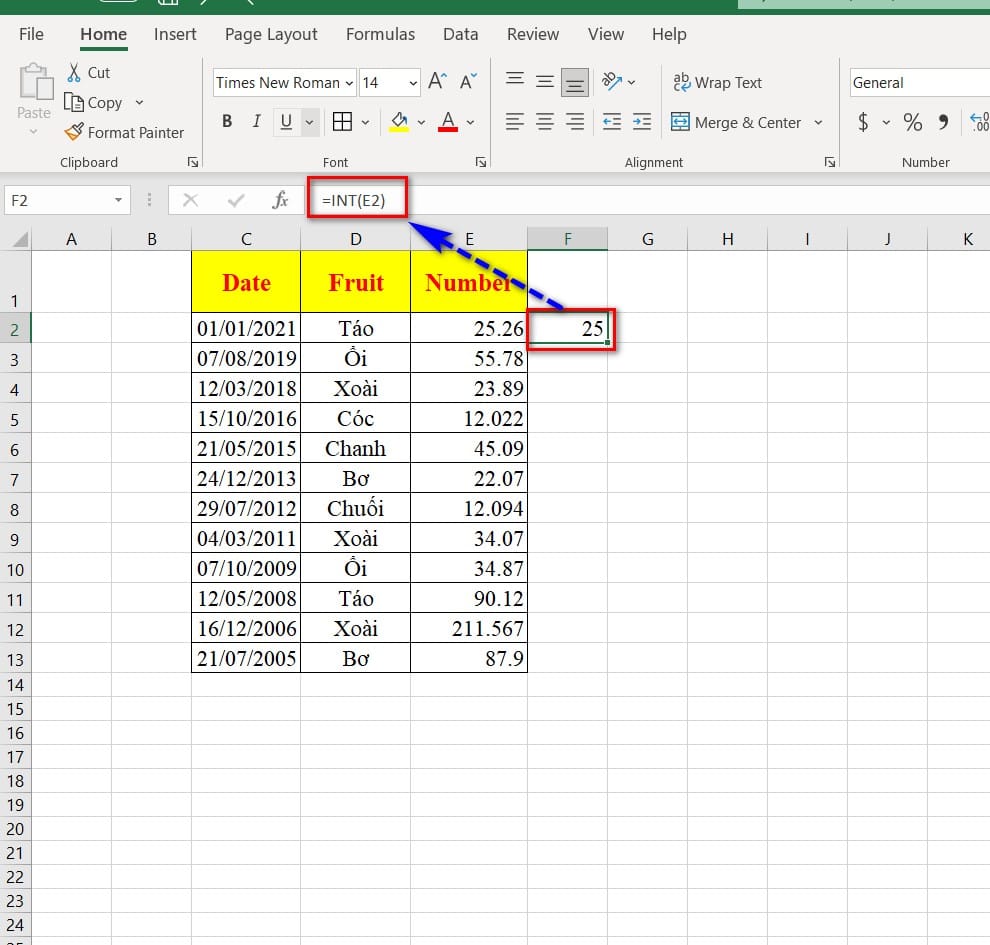Decrease font size with the smaller A
This screenshot has height=945, width=990.
pyautogui.click(x=468, y=81)
